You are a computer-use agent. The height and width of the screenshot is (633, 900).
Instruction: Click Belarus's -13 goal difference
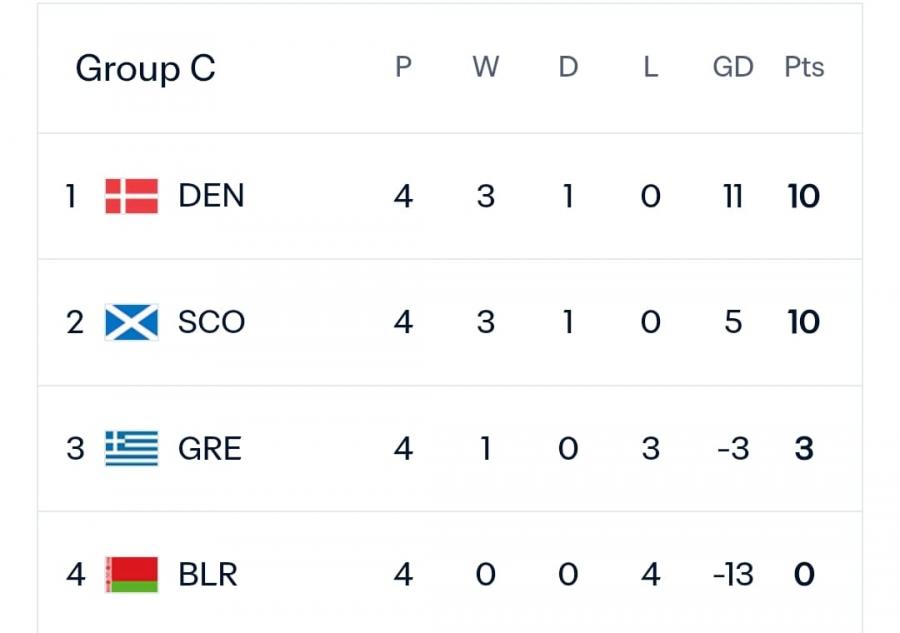click(733, 575)
